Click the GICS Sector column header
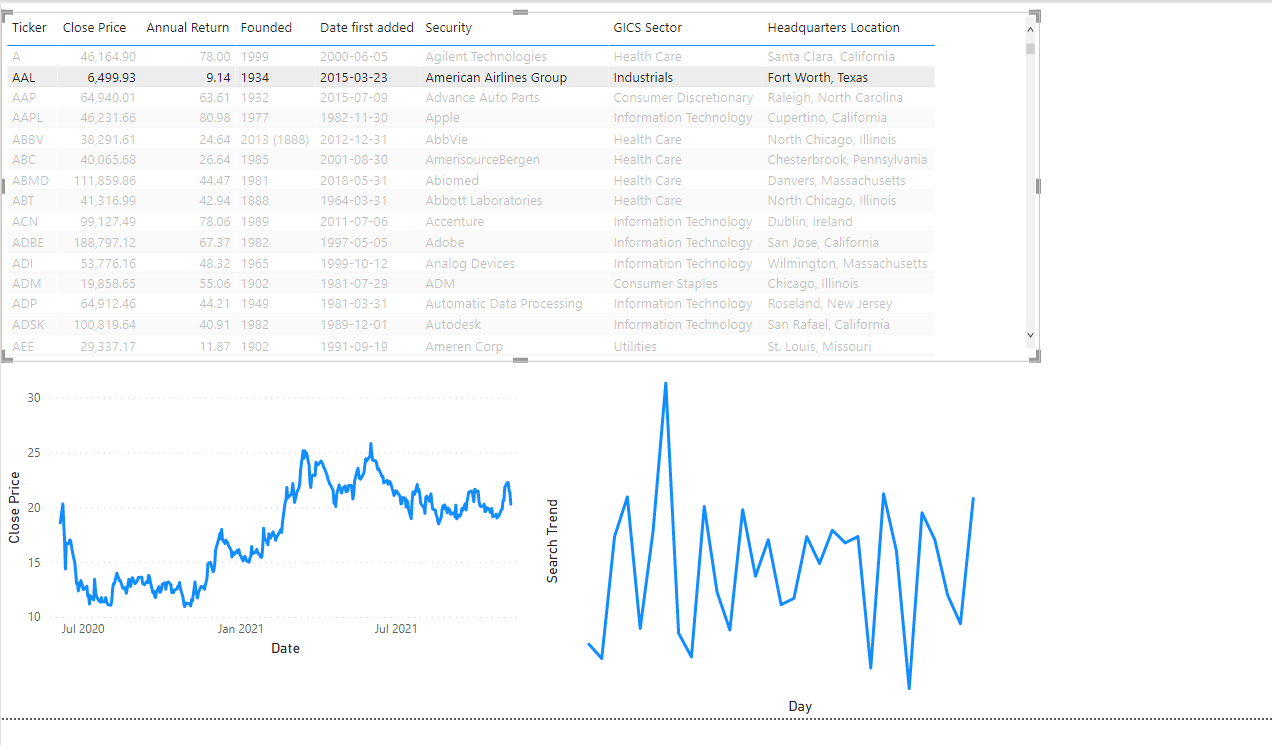The height and width of the screenshot is (745, 1272). (x=647, y=28)
